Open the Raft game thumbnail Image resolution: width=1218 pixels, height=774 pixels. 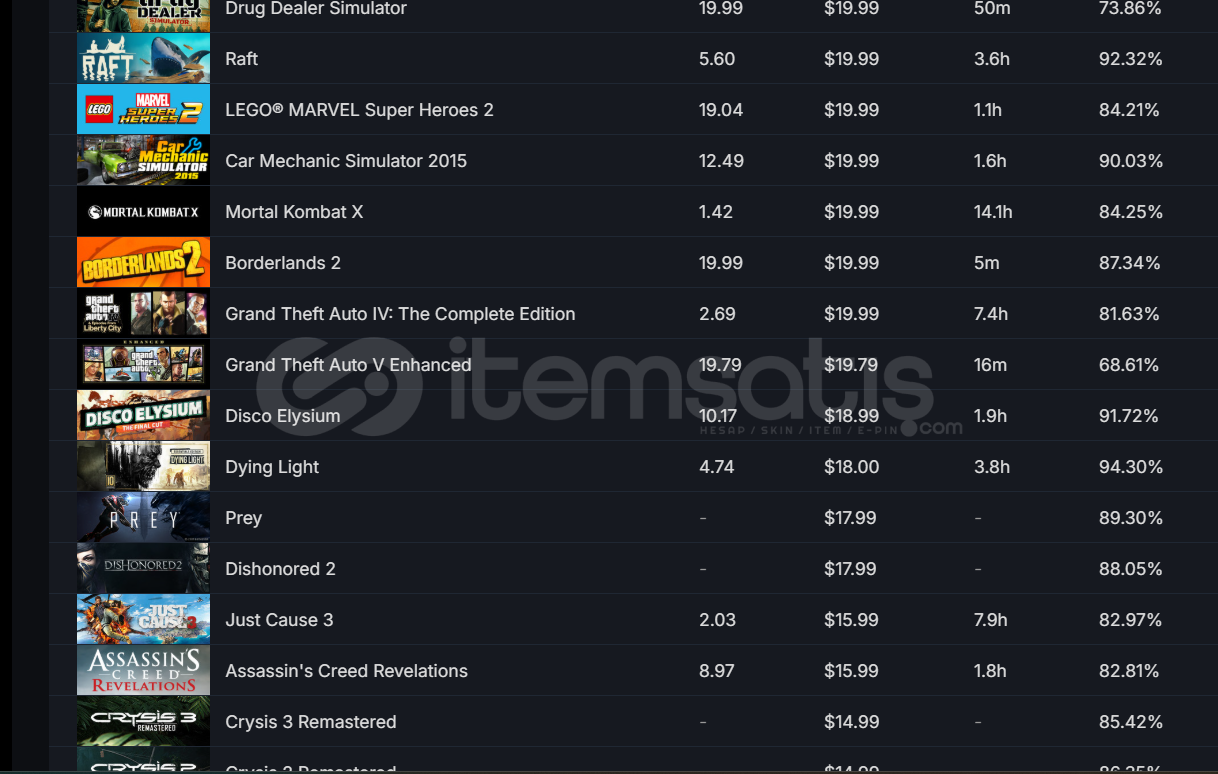pyautogui.click(x=143, y=59)
